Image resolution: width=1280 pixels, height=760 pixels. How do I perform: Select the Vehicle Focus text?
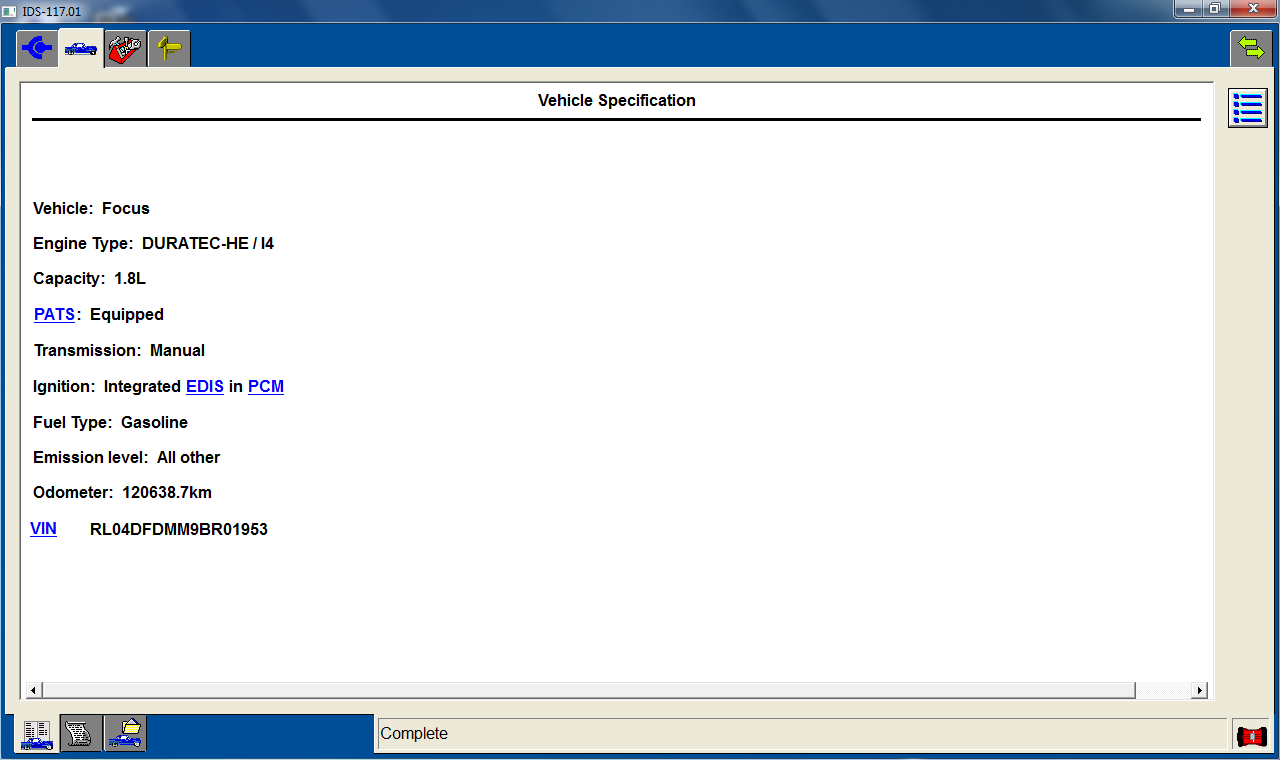coord(91,208)
